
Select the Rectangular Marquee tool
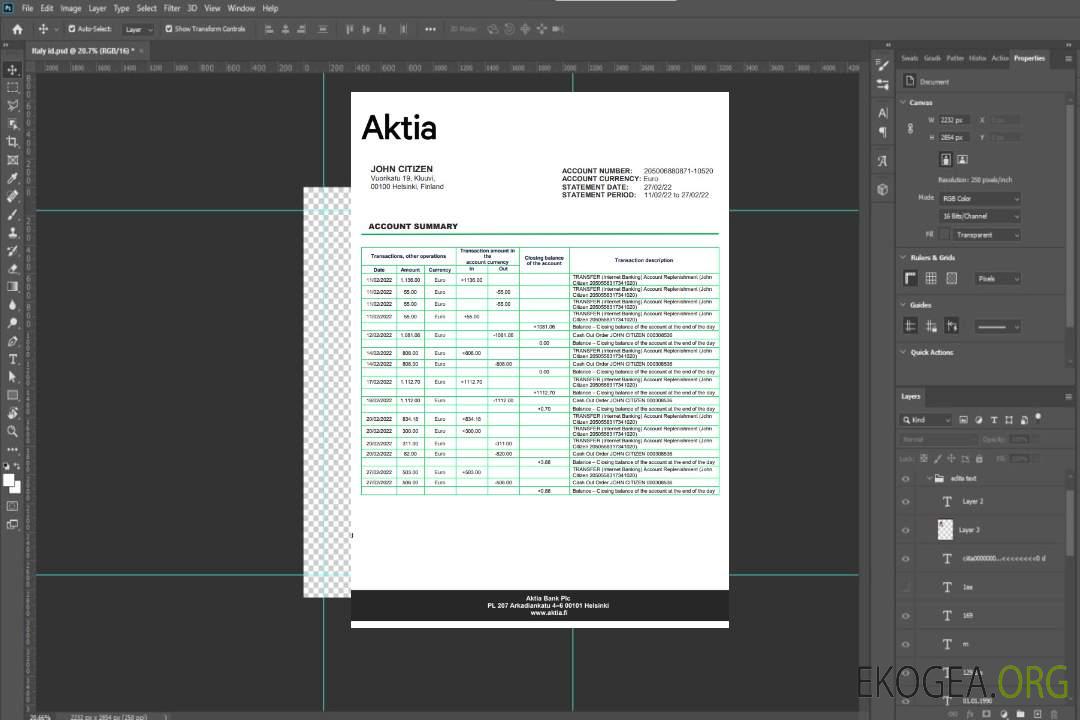coord(12,88)
